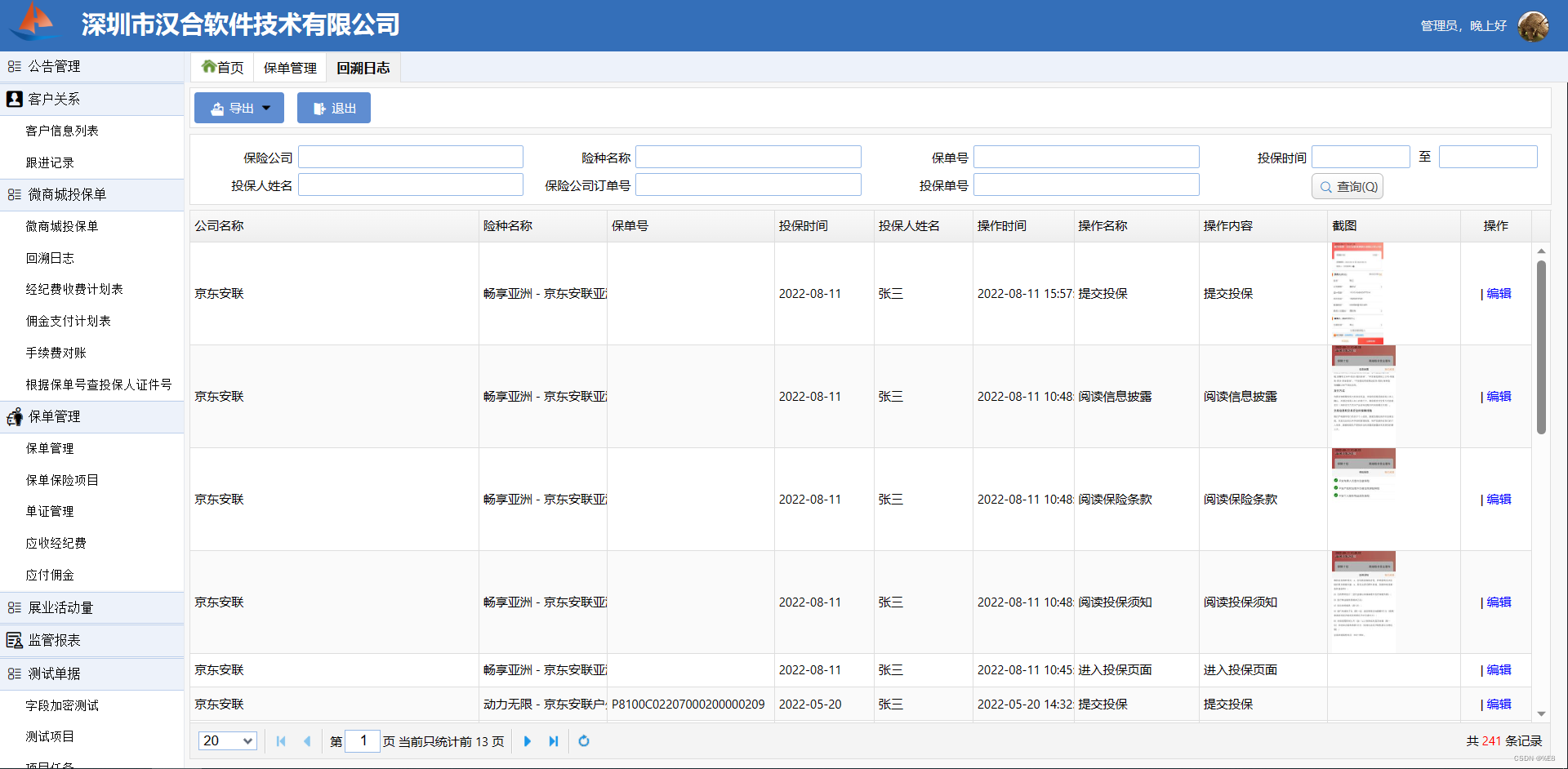Collapse the 测试单据 sidebar section

coord(91,673)
